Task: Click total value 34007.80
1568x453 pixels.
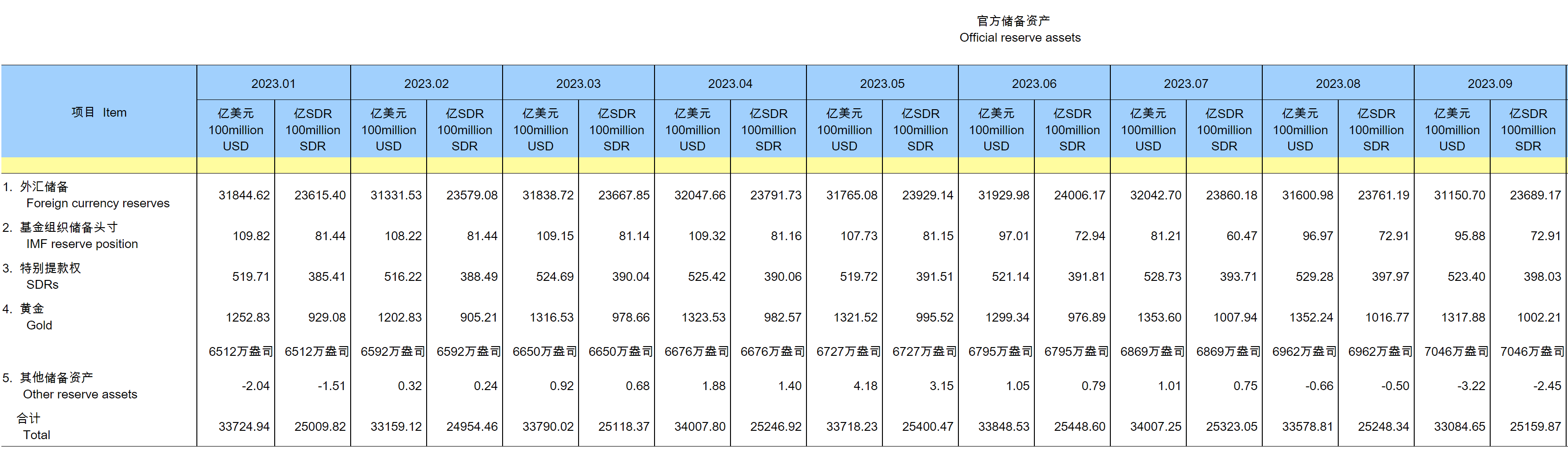Action: 700,427
